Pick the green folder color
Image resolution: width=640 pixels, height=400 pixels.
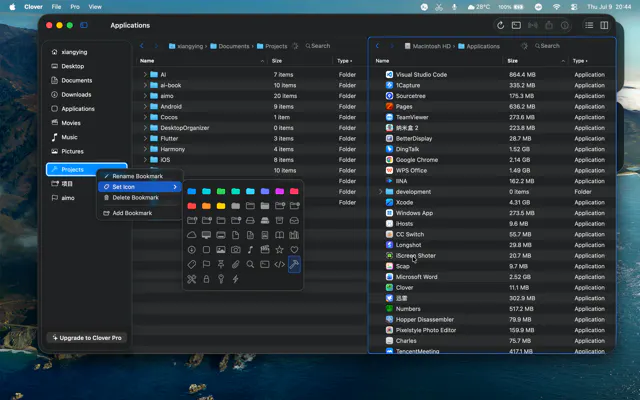[221, 191]
